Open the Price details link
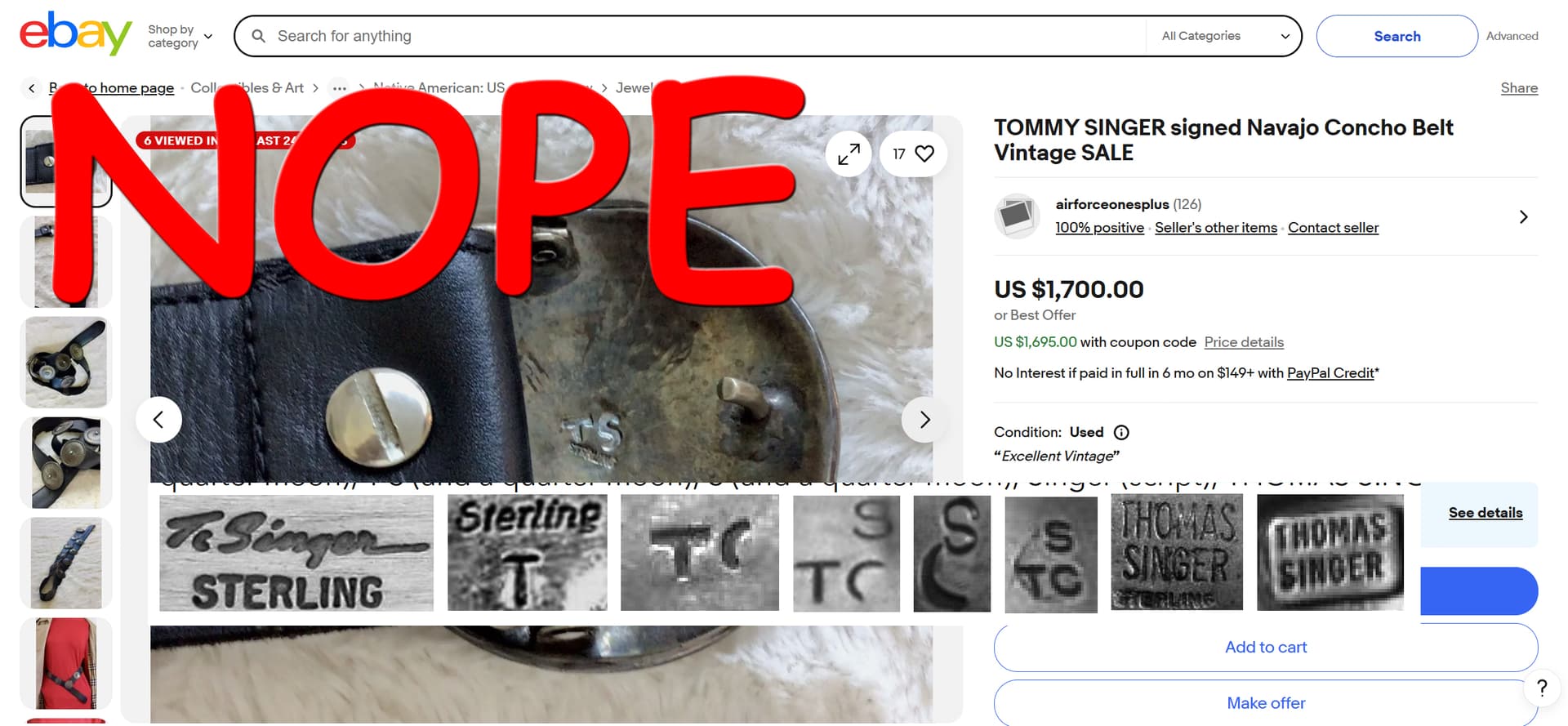 1244,342
